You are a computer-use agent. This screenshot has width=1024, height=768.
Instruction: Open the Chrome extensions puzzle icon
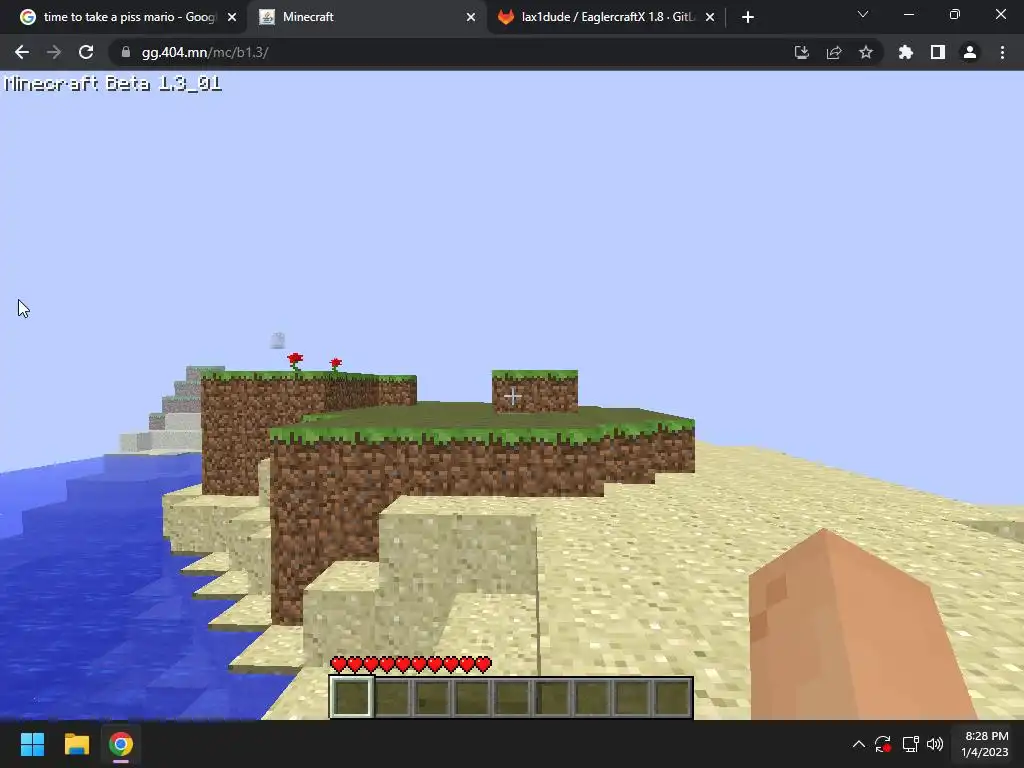(905, 52)
